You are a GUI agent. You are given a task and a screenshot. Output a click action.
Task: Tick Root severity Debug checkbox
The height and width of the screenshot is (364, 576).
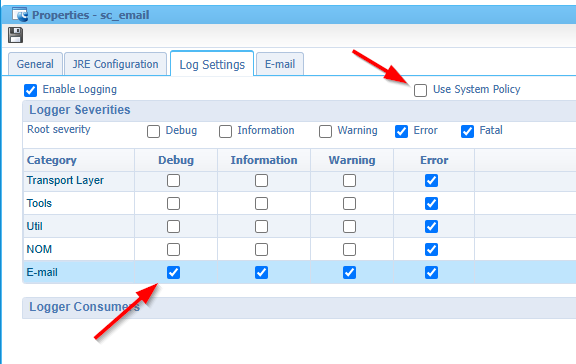pyautogui.click(x=153, y=131)
